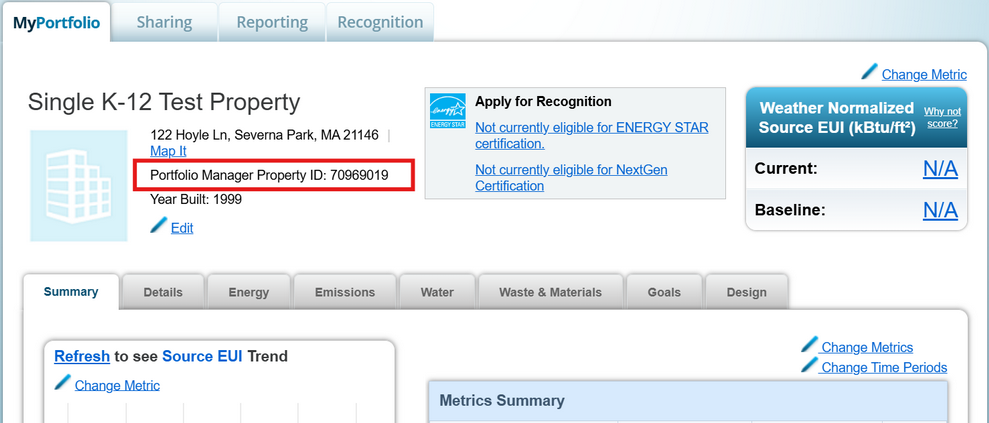Click the building placeholder image

(x=79, y=186)
